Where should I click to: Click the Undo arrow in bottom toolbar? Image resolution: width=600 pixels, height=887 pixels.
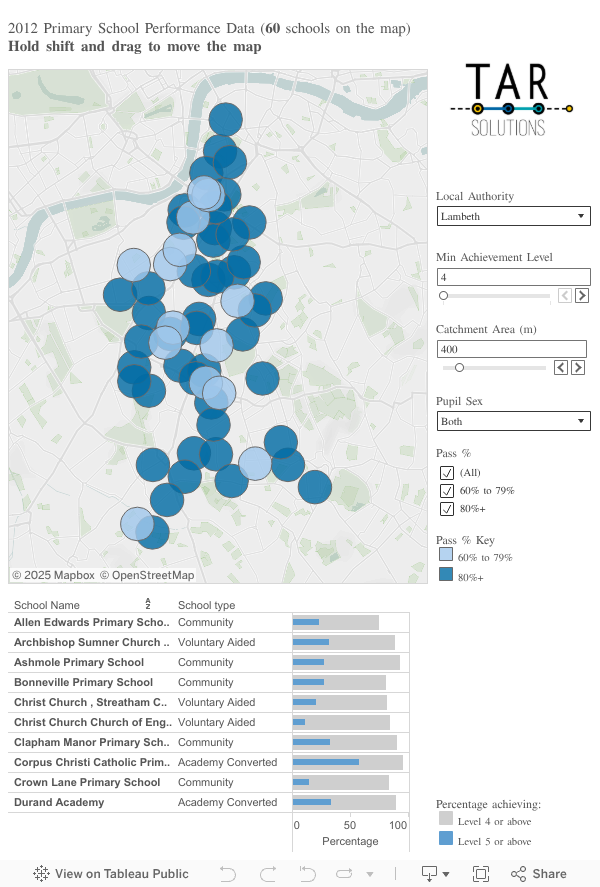tap(228, 873)
